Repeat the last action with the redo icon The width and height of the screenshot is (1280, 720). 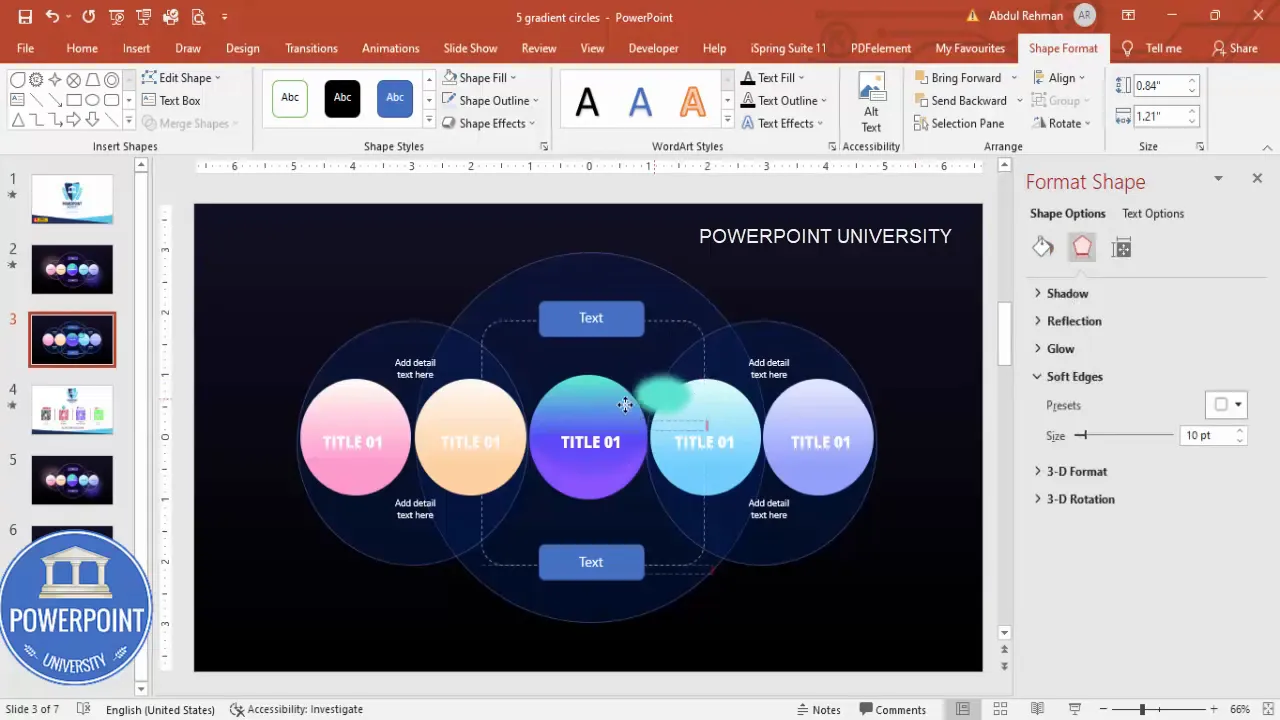click(x=89, y=17)
